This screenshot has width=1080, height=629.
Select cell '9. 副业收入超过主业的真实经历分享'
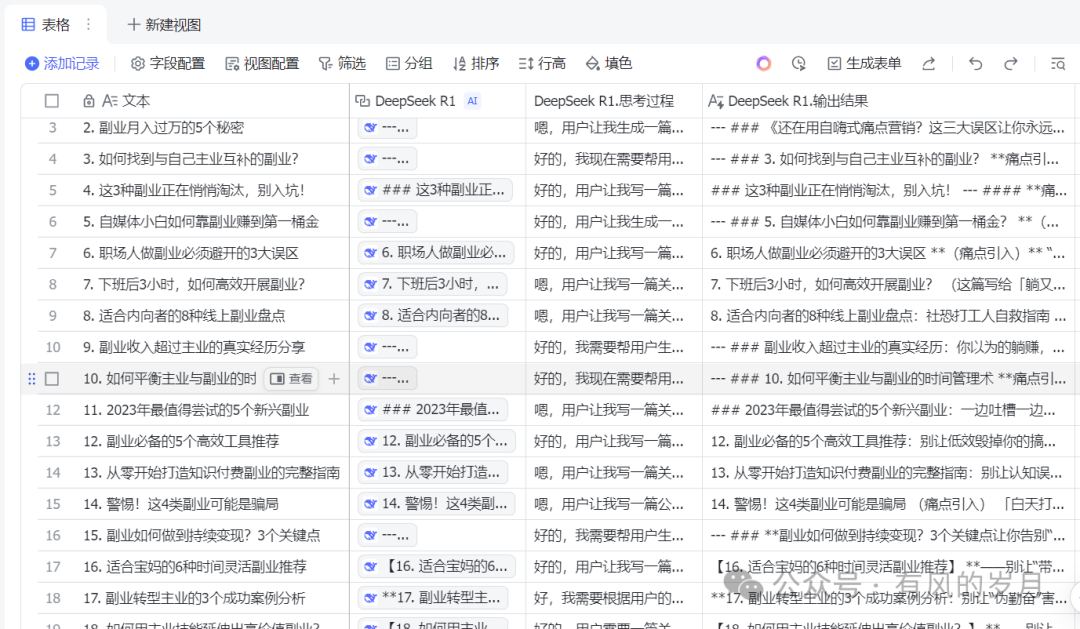210,347
